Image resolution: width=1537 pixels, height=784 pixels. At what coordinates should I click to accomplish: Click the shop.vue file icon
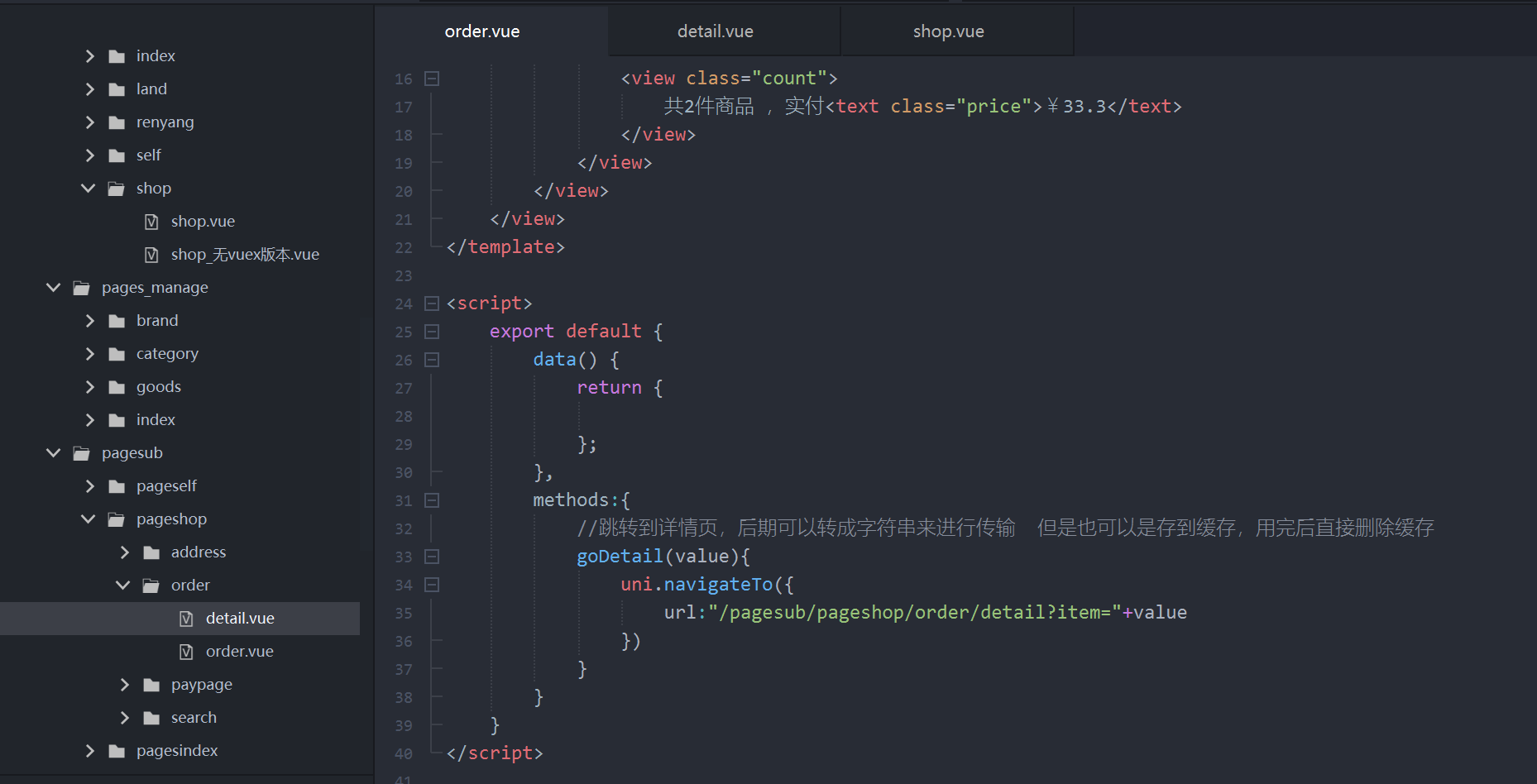pos(151,222)
